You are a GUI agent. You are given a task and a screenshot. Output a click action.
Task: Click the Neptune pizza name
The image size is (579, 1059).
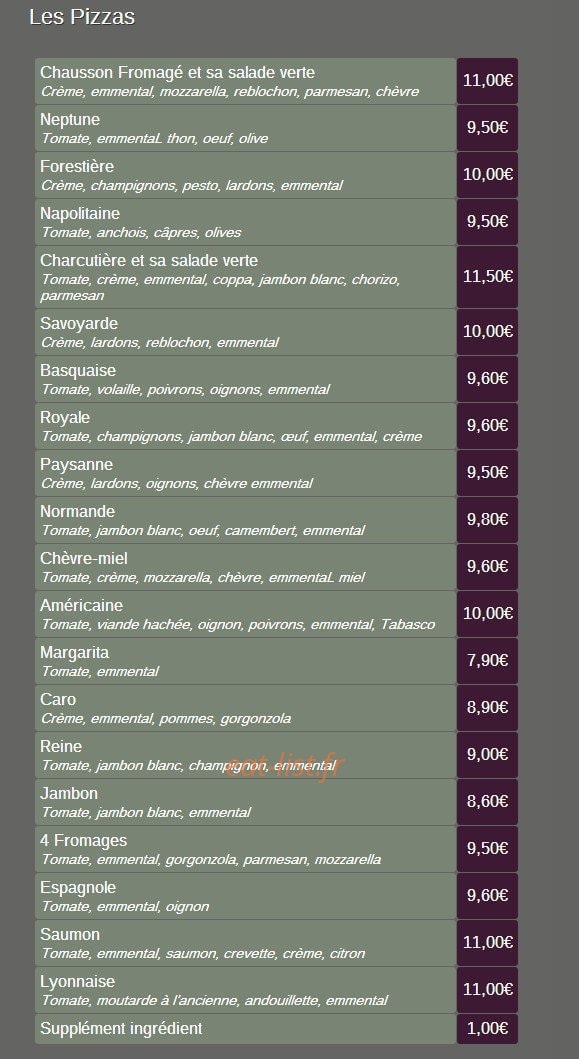pyautogui.click(x=70, y=120)
